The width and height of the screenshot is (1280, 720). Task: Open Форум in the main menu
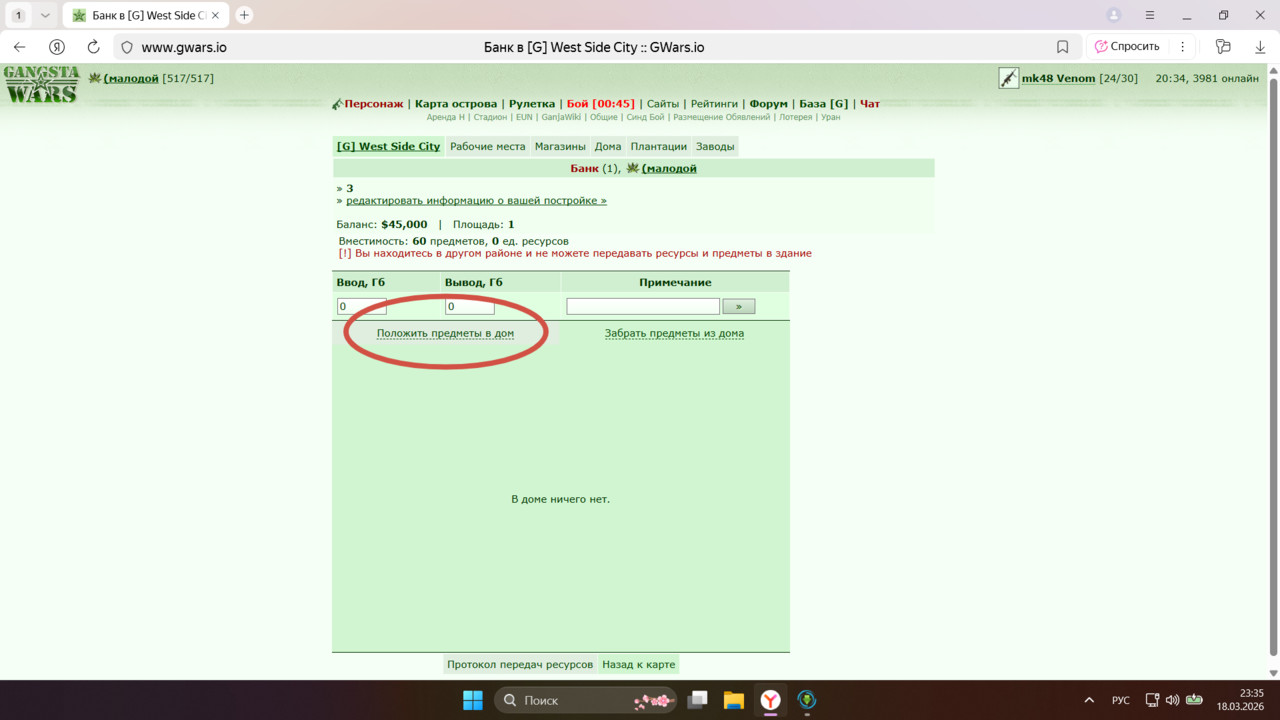pyautogui.click(x=769, y=104)
